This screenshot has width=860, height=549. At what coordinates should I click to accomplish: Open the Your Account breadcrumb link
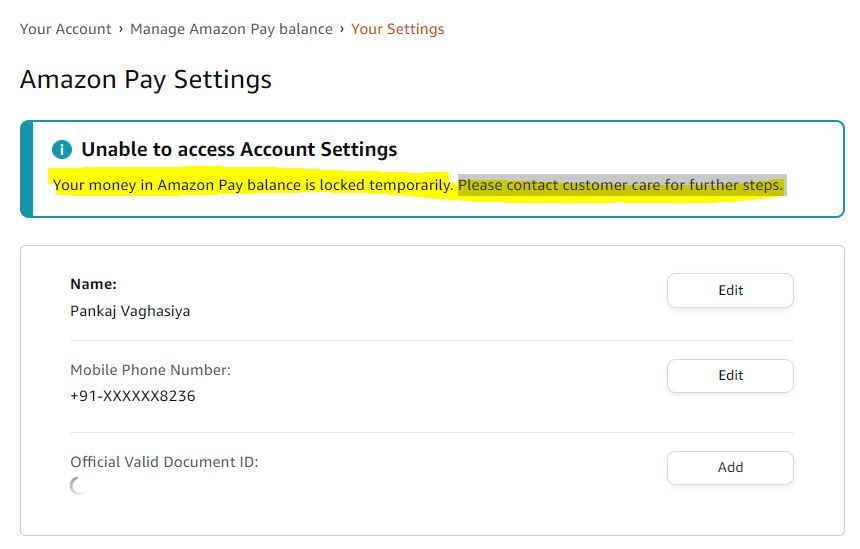click(x=66, y=29)
